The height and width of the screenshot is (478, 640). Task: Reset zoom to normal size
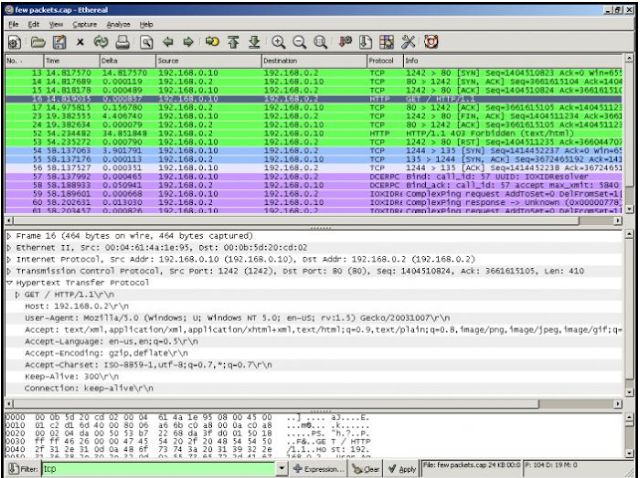point(320,42)
